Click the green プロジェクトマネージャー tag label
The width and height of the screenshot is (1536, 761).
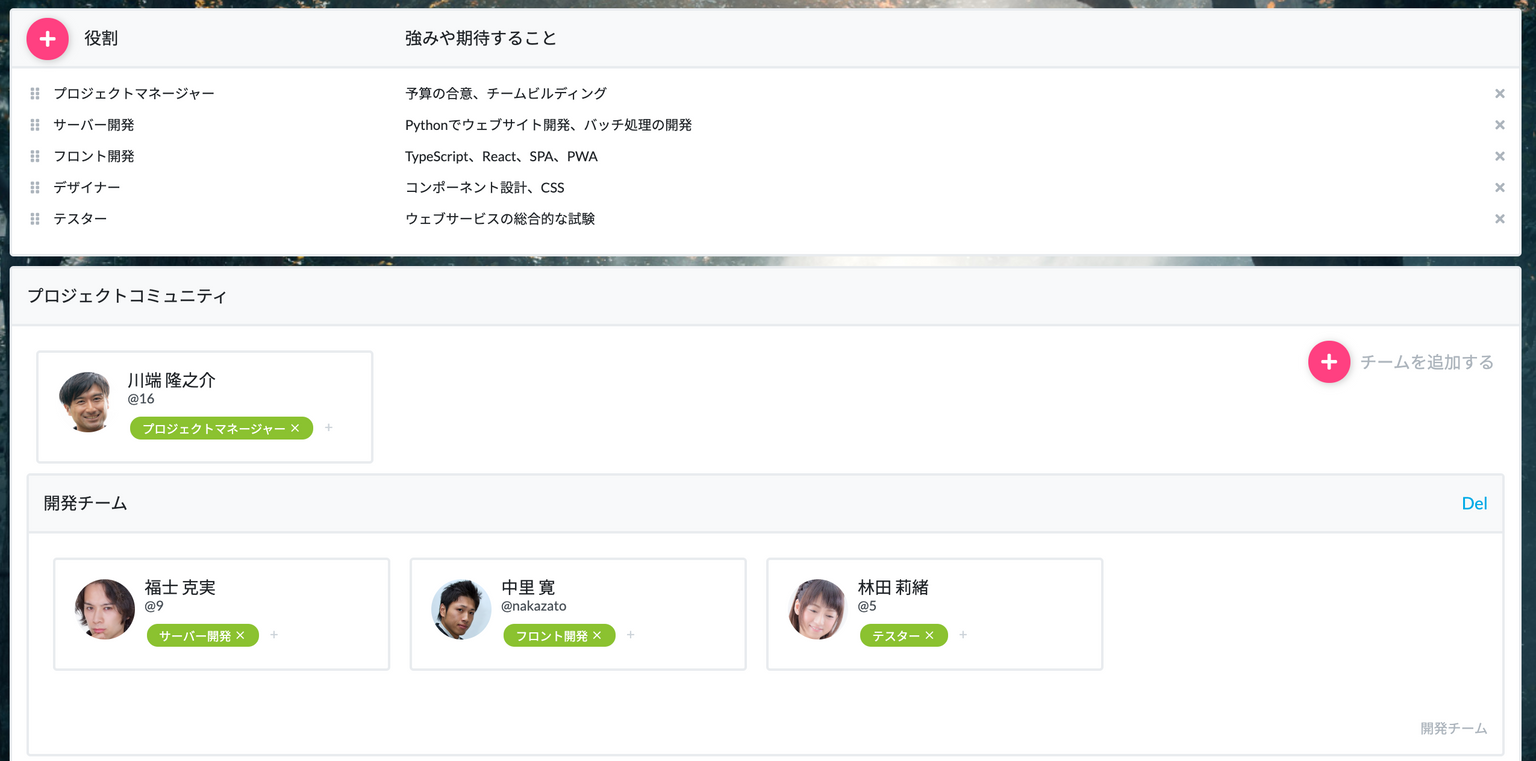tap(214, 428)
